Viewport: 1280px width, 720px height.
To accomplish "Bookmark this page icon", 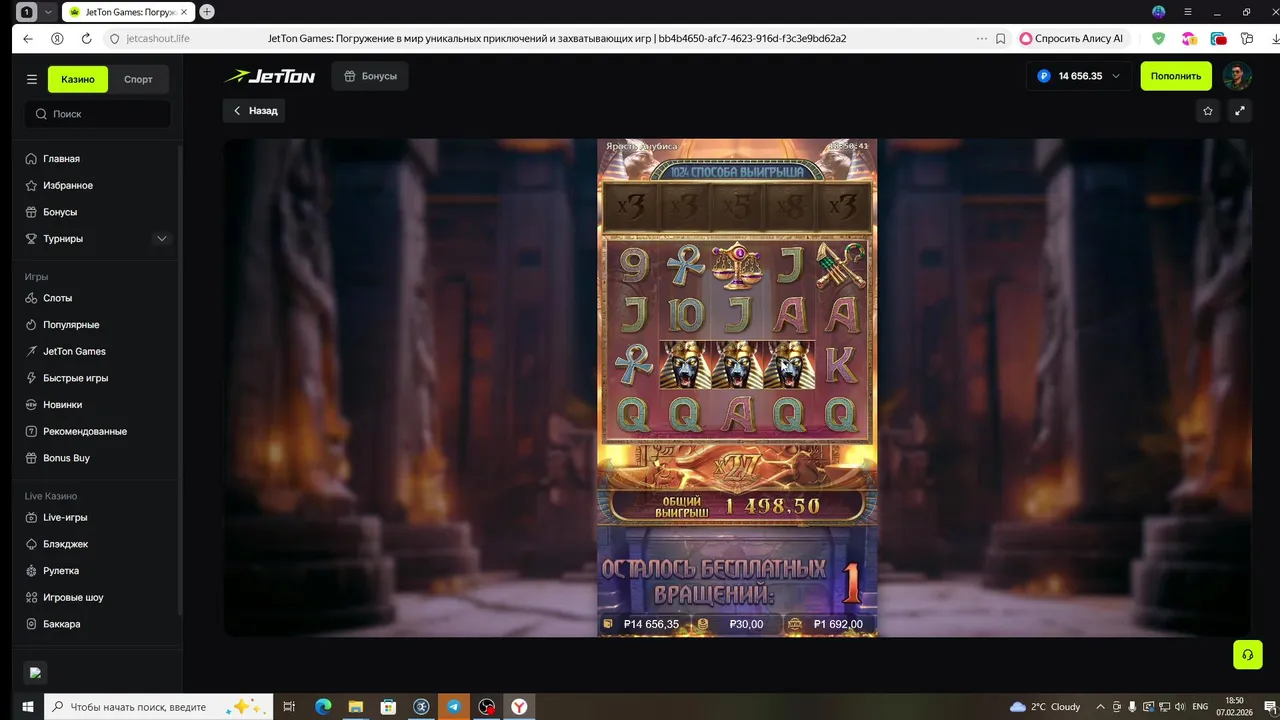I will coord(1001,39).
